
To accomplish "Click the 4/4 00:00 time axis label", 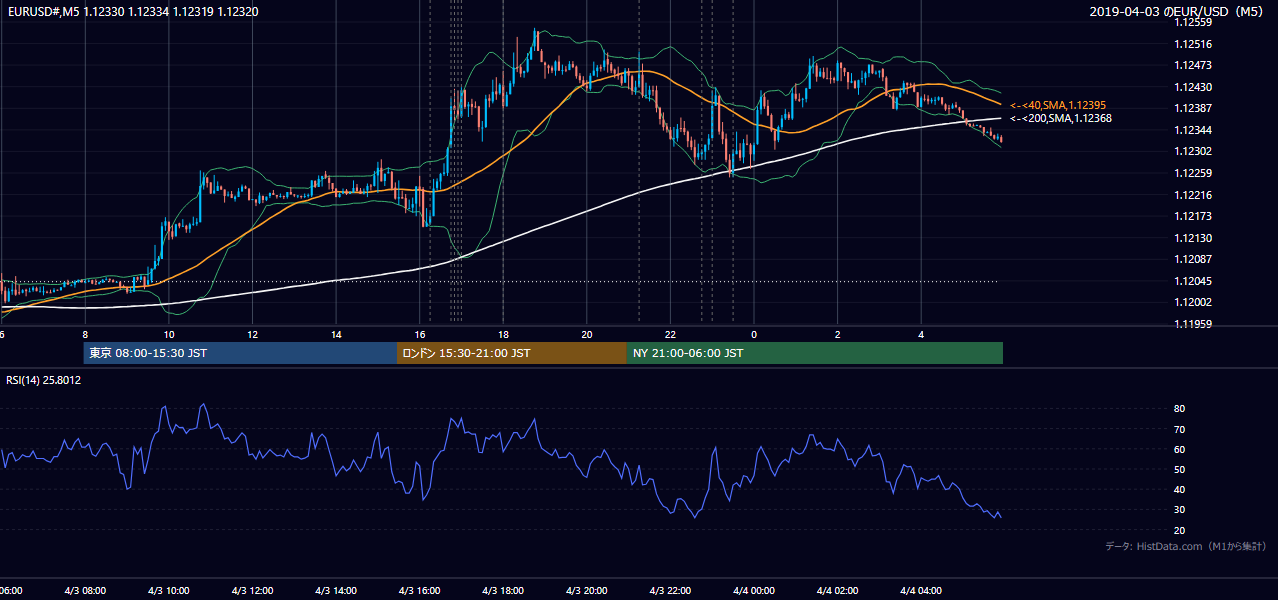I will pyautogui.click(x=754, y=590).
